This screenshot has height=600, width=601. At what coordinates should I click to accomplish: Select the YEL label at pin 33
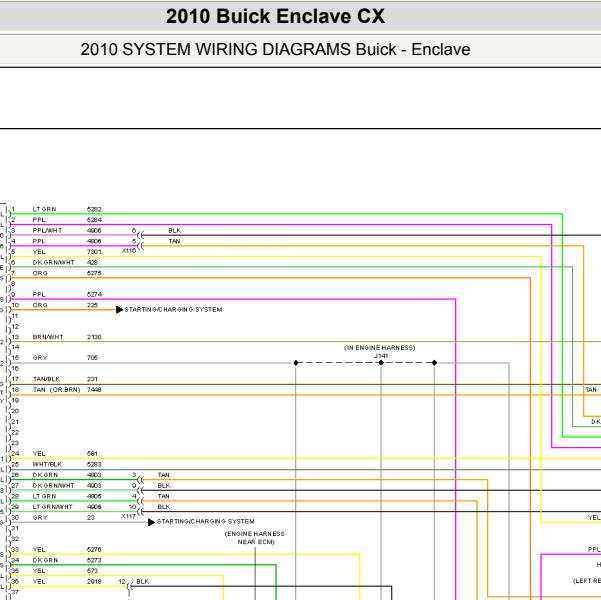pos(39,550)
